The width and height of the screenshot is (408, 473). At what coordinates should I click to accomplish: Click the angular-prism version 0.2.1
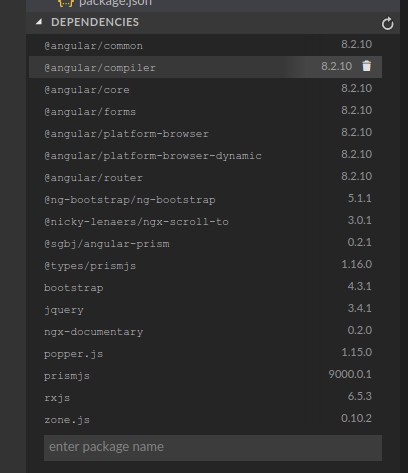pyautogui.click(x=360, y=242)
